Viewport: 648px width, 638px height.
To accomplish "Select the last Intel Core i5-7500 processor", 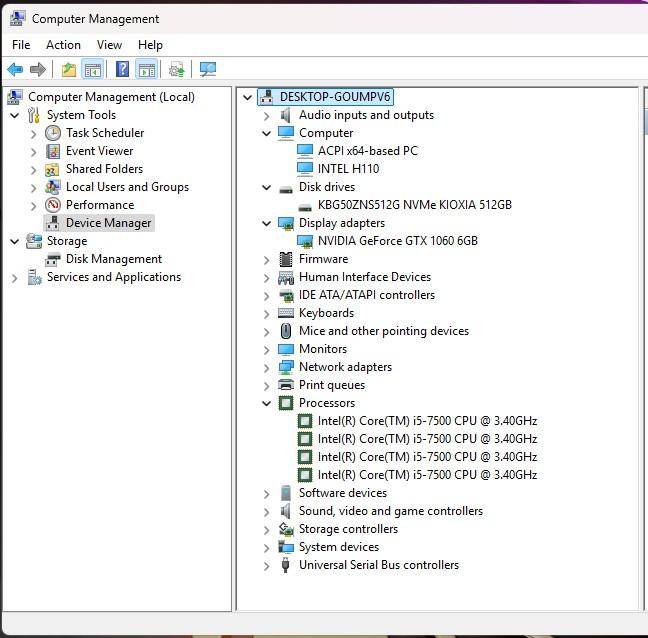I will point(427,475).
